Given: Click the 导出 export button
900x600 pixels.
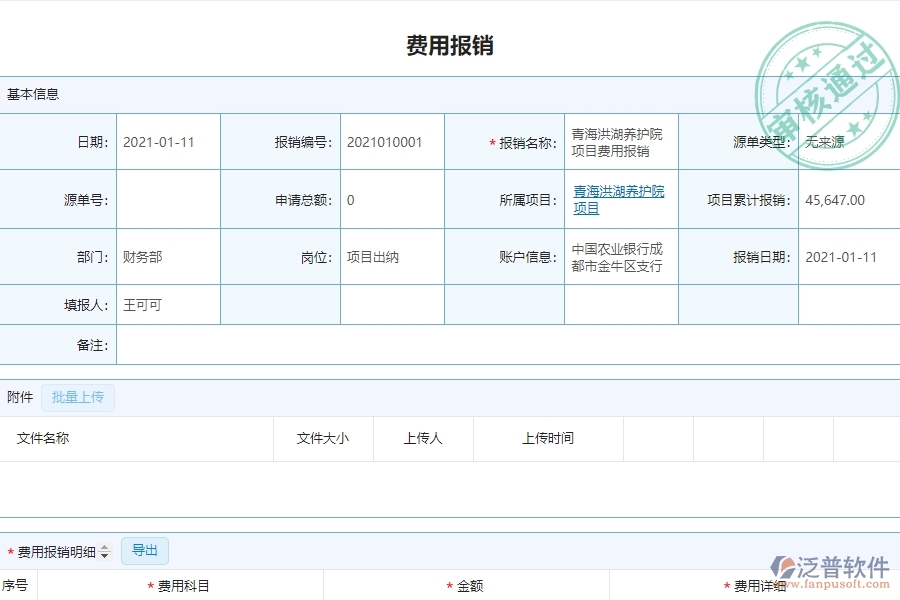Looking at the screenshot, I should click(x=144, y=550).
